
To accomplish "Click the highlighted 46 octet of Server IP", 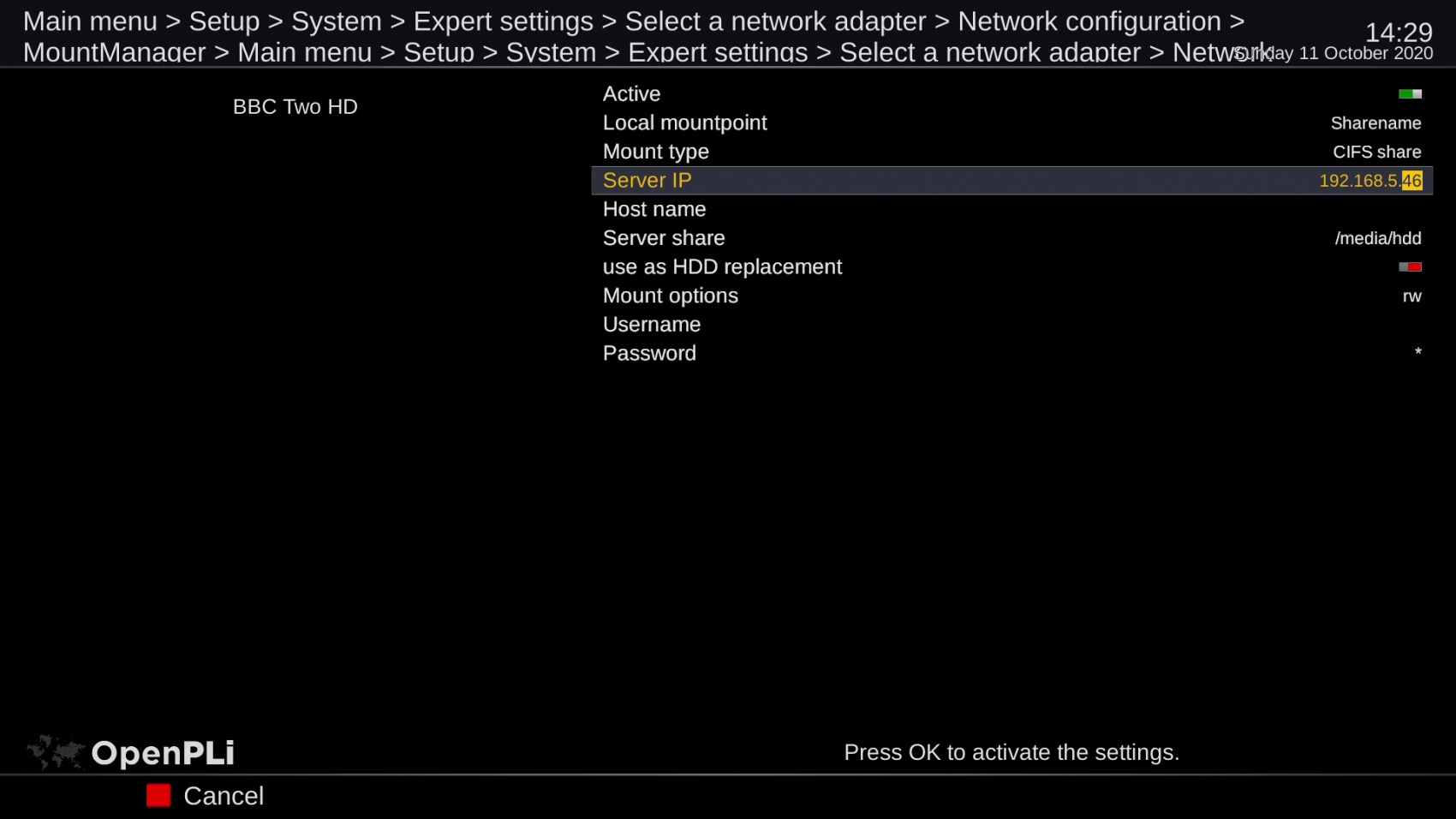I will point(1411,181).
